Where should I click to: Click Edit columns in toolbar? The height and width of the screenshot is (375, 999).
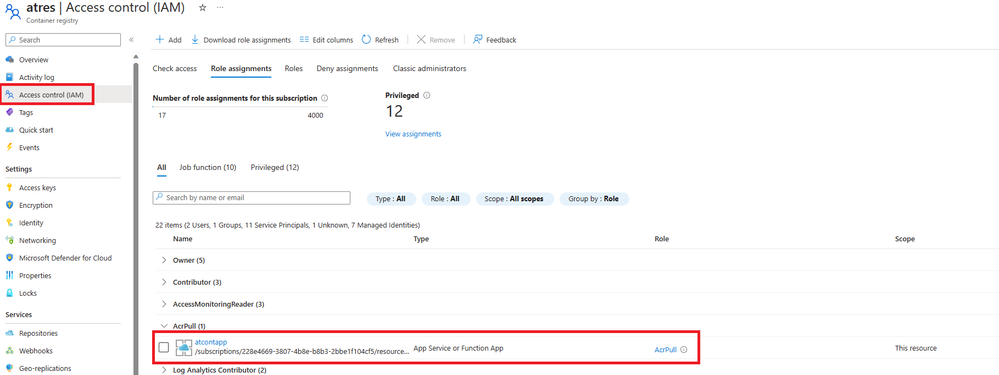pos(326,39)
